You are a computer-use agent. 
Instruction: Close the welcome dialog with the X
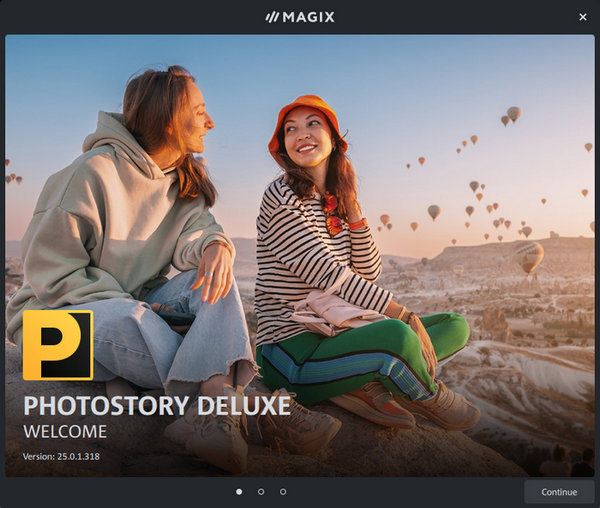click(x=583, y=17)
